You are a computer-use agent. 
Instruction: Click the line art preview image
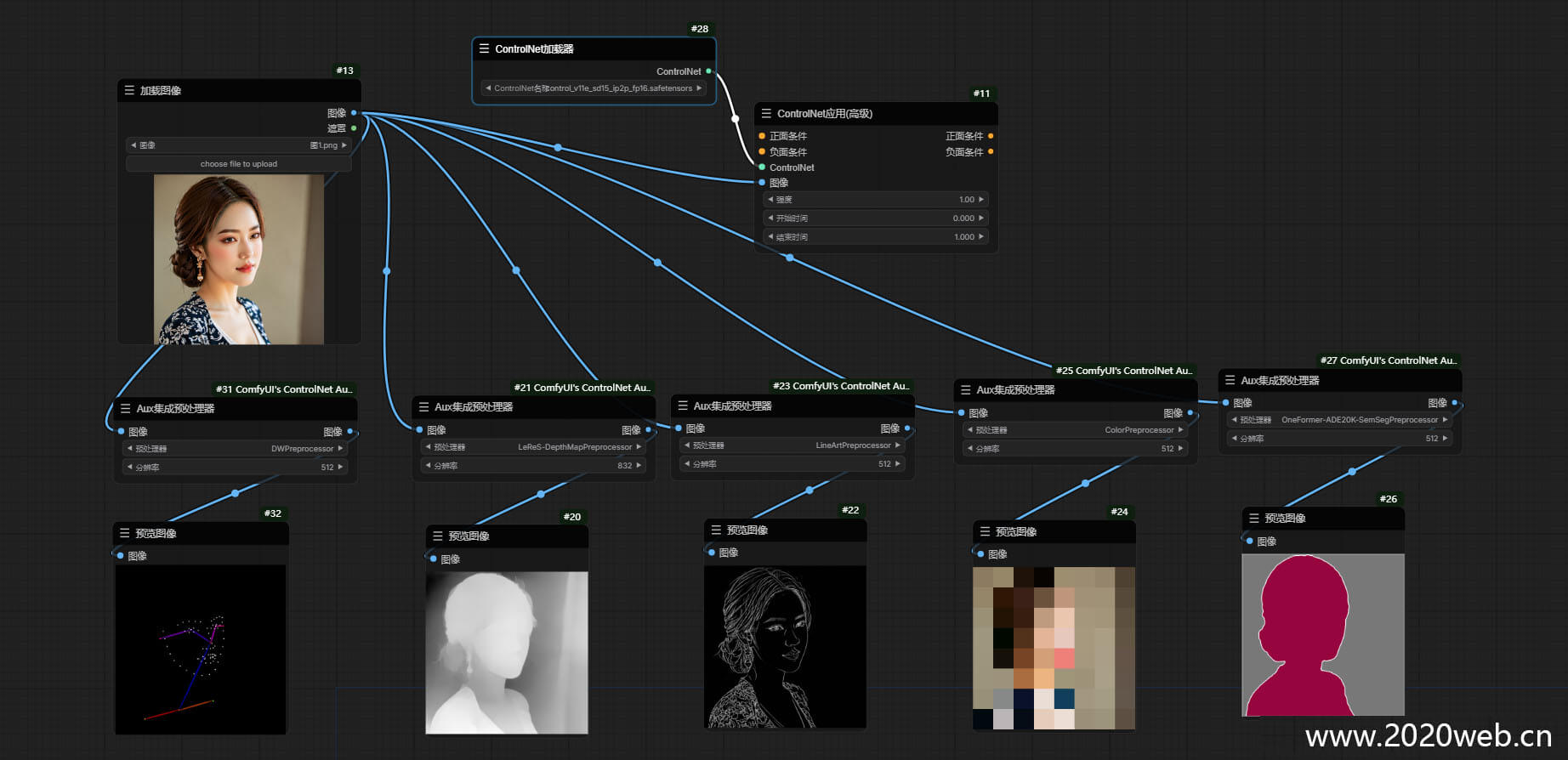[786, 647]
